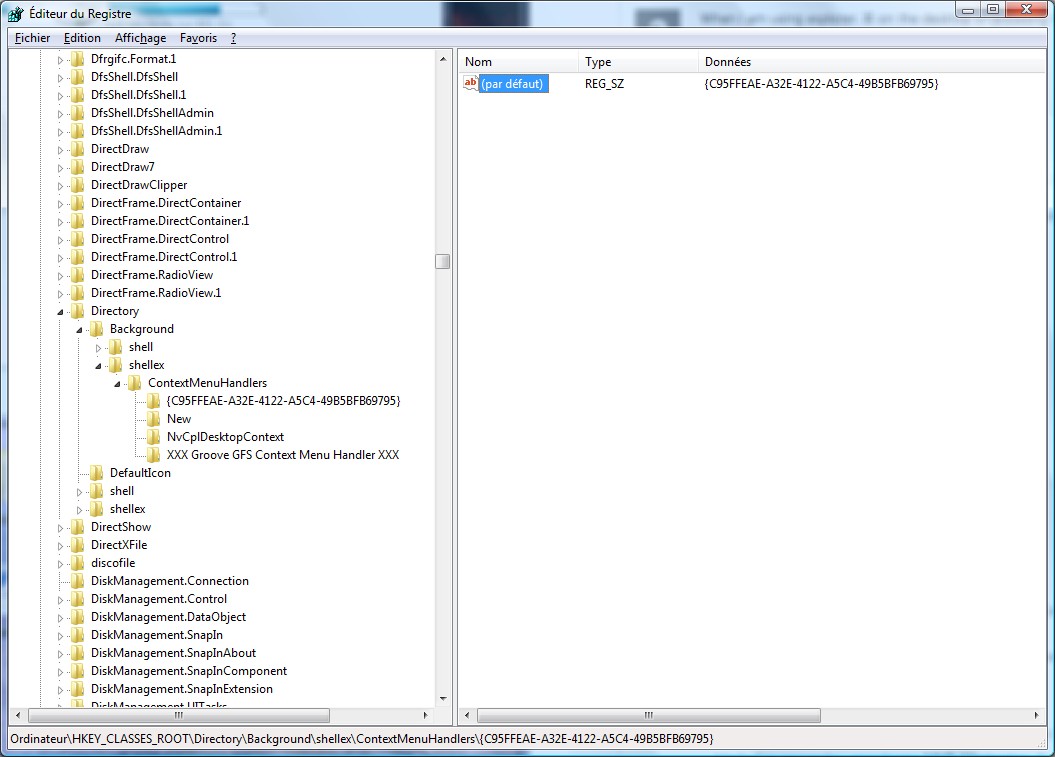Open the Fichier menu
Screen dimensions: 1055x757
(32, 38)
